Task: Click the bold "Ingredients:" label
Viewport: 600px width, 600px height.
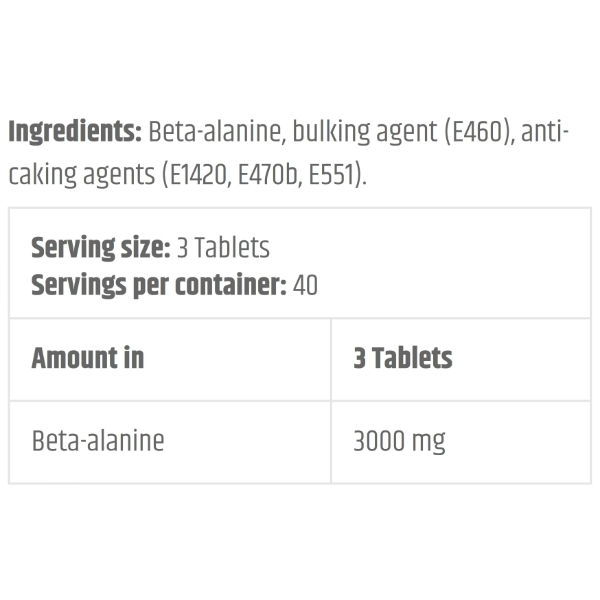Action: point(74,132)
